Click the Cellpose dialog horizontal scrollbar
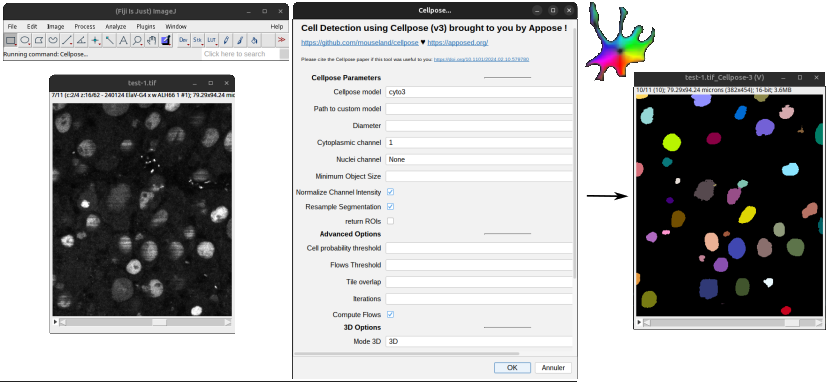839x382 pixels. click(x=407, y=354)
